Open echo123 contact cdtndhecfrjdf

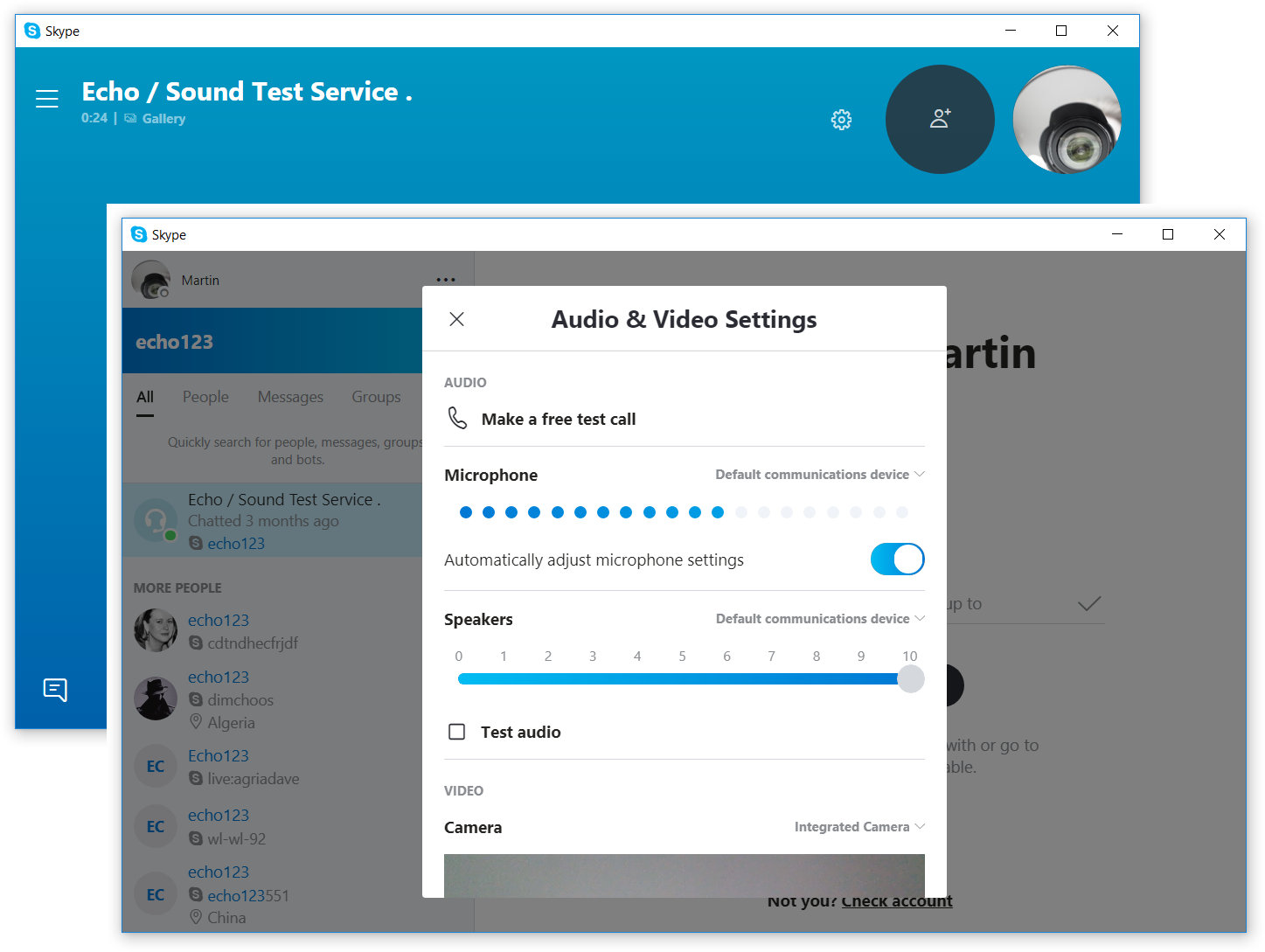tap(273, 630)
